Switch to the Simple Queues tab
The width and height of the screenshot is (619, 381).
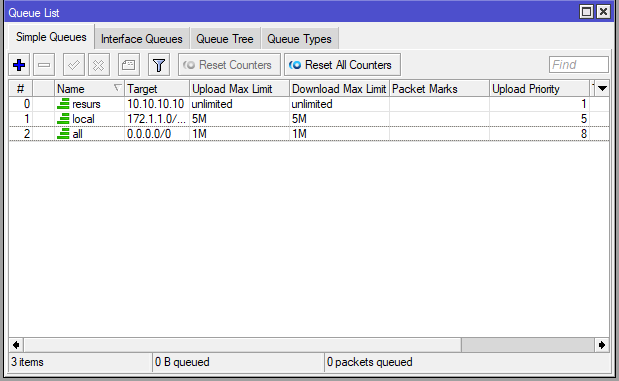click(51, 37)
